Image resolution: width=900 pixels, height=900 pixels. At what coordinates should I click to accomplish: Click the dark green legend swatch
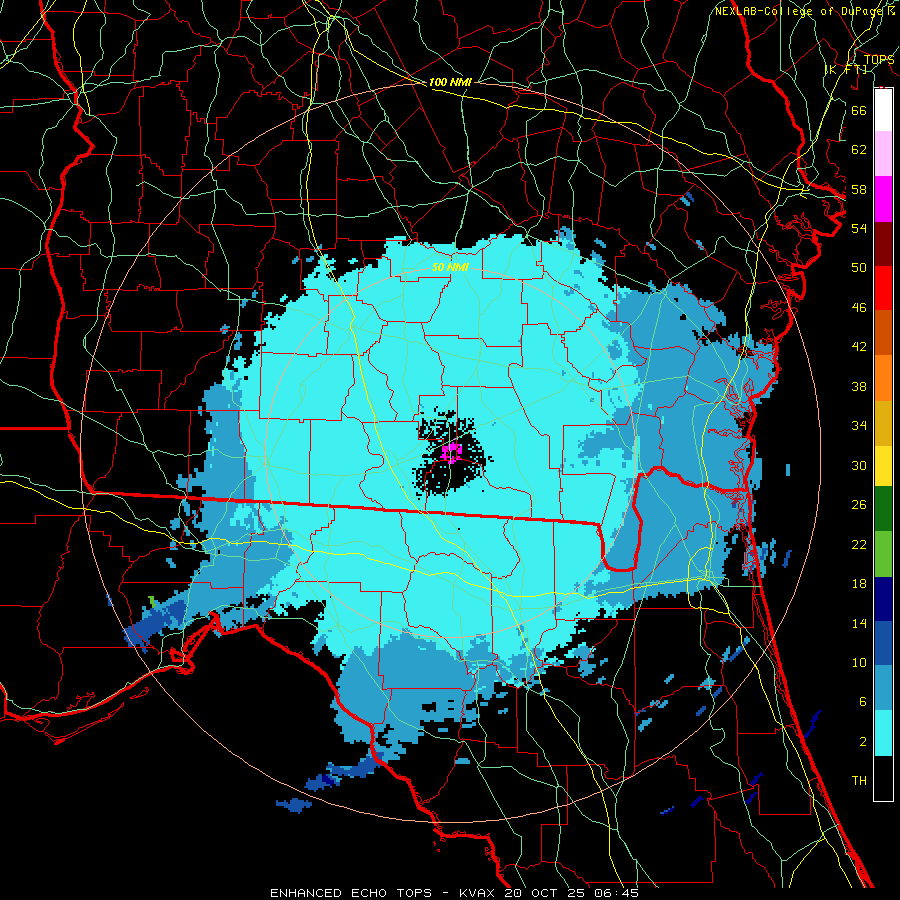click(883, 509)
